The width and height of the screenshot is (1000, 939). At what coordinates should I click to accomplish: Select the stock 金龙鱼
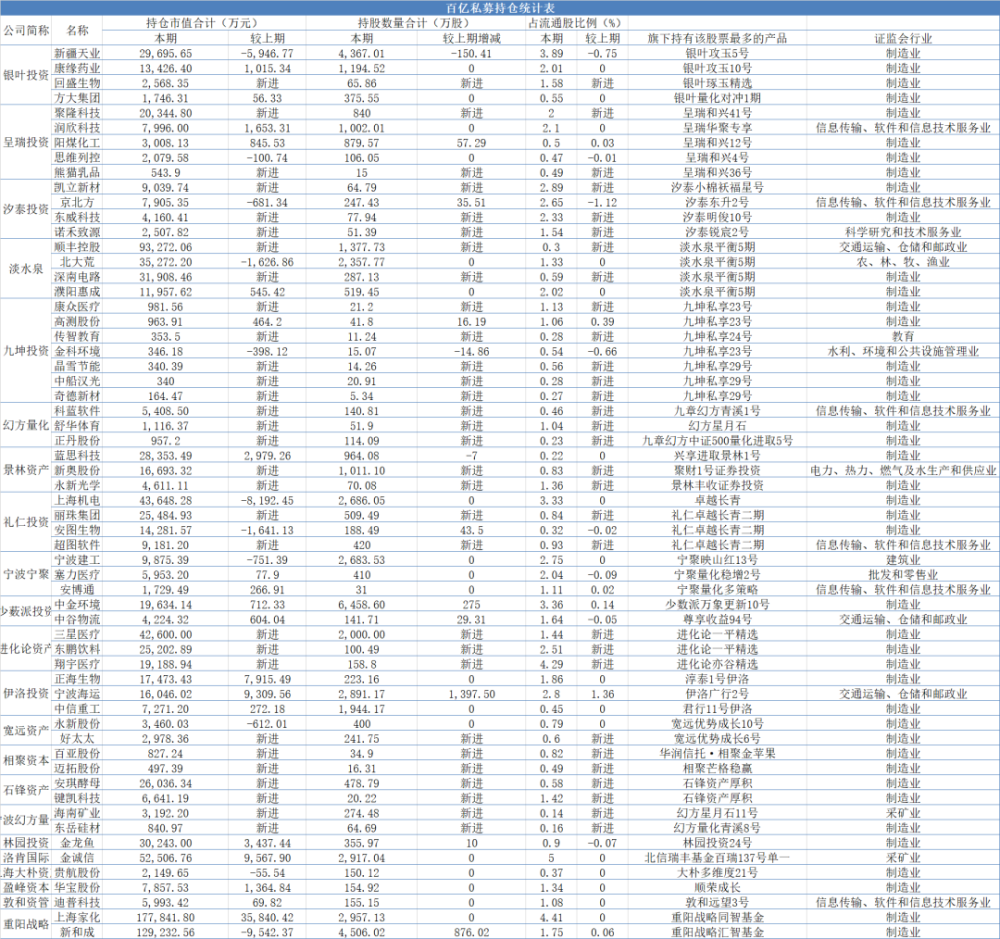77,843
